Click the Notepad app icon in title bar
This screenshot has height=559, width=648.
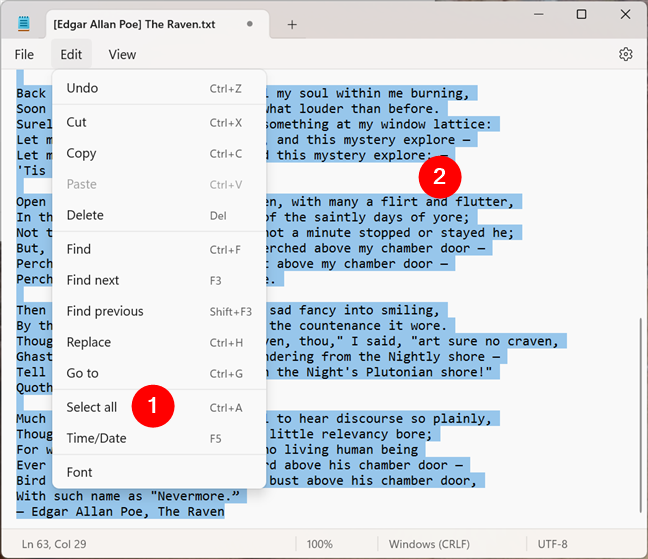pos(24,24)
